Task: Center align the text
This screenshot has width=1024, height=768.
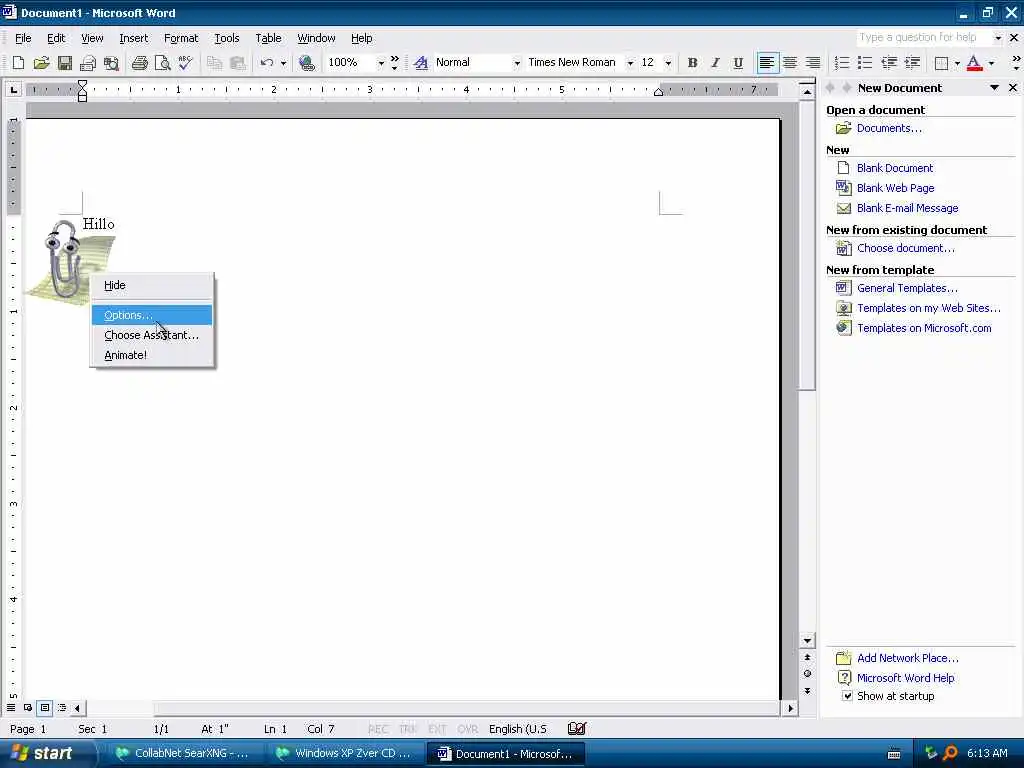Action: click(790, 63)
